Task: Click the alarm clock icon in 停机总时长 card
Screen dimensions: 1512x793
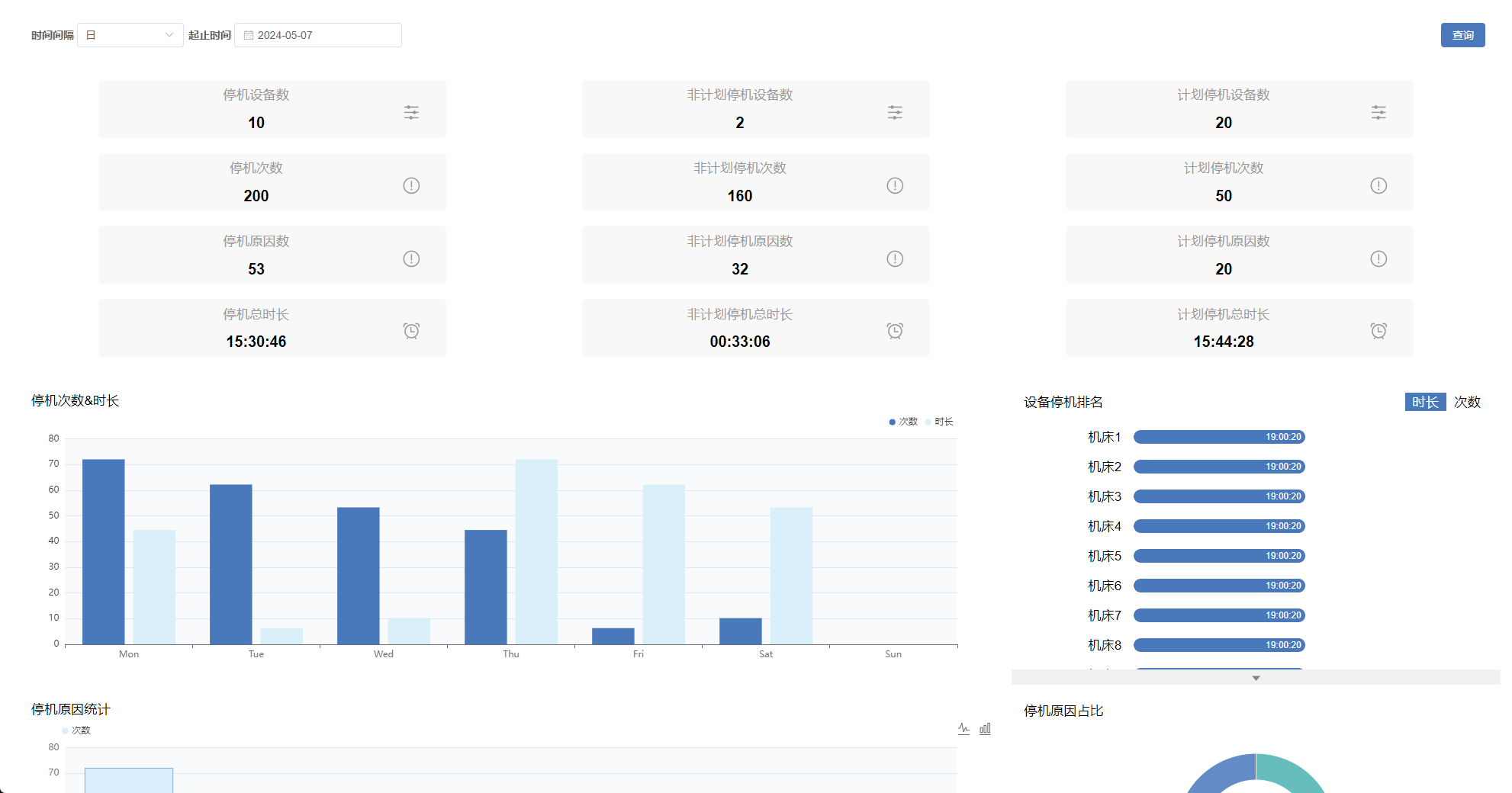Action: [x=411, y=331]
